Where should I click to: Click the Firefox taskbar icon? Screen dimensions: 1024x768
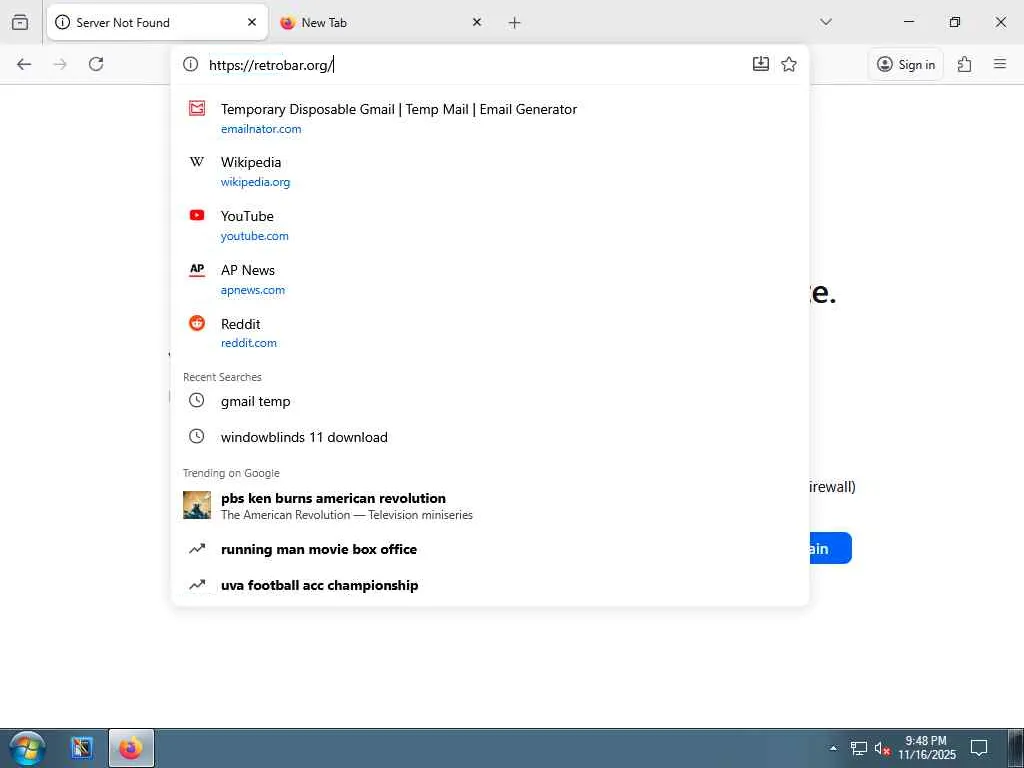(131, 748)
